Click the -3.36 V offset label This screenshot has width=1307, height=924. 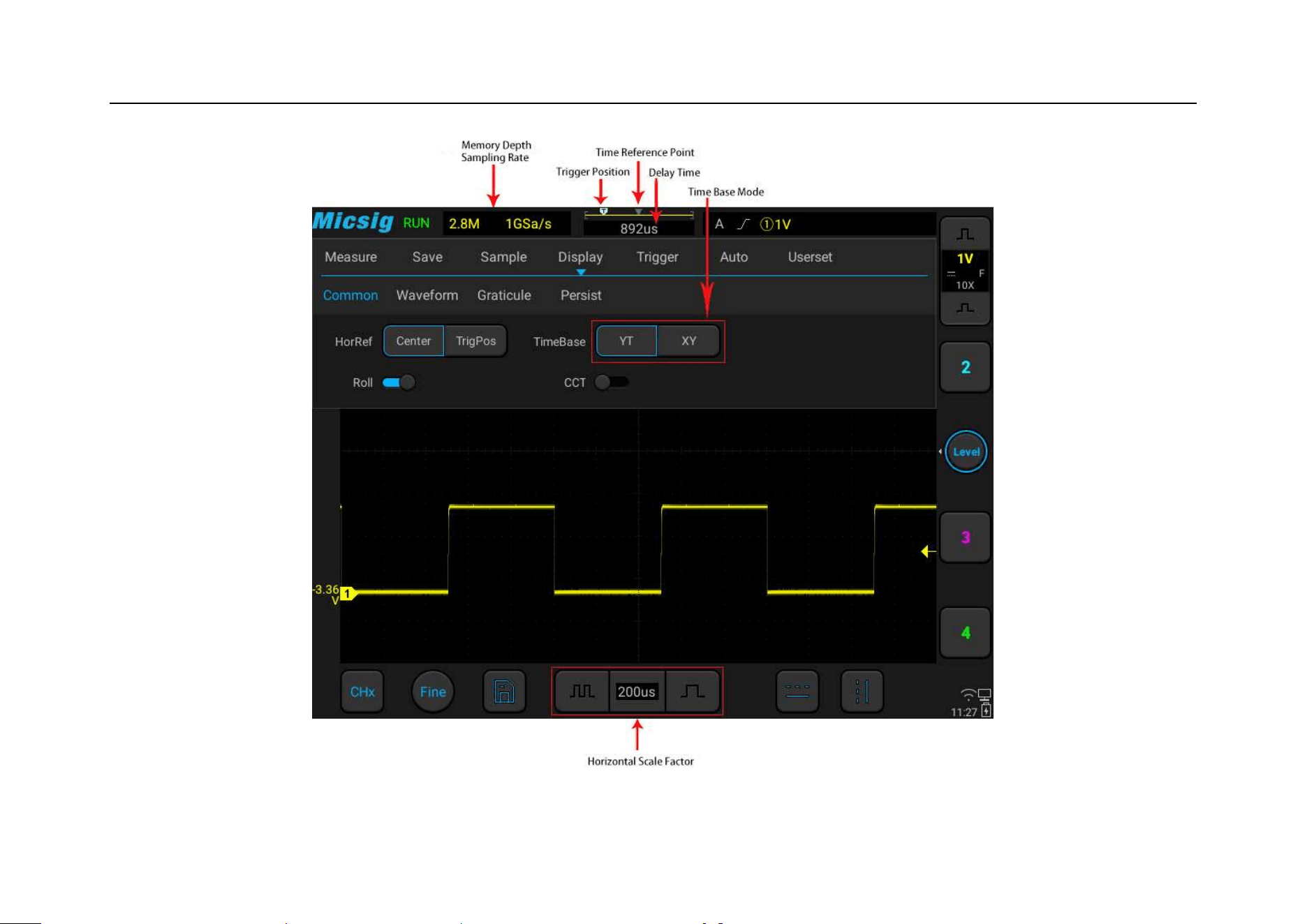click(x=325, y=594)
